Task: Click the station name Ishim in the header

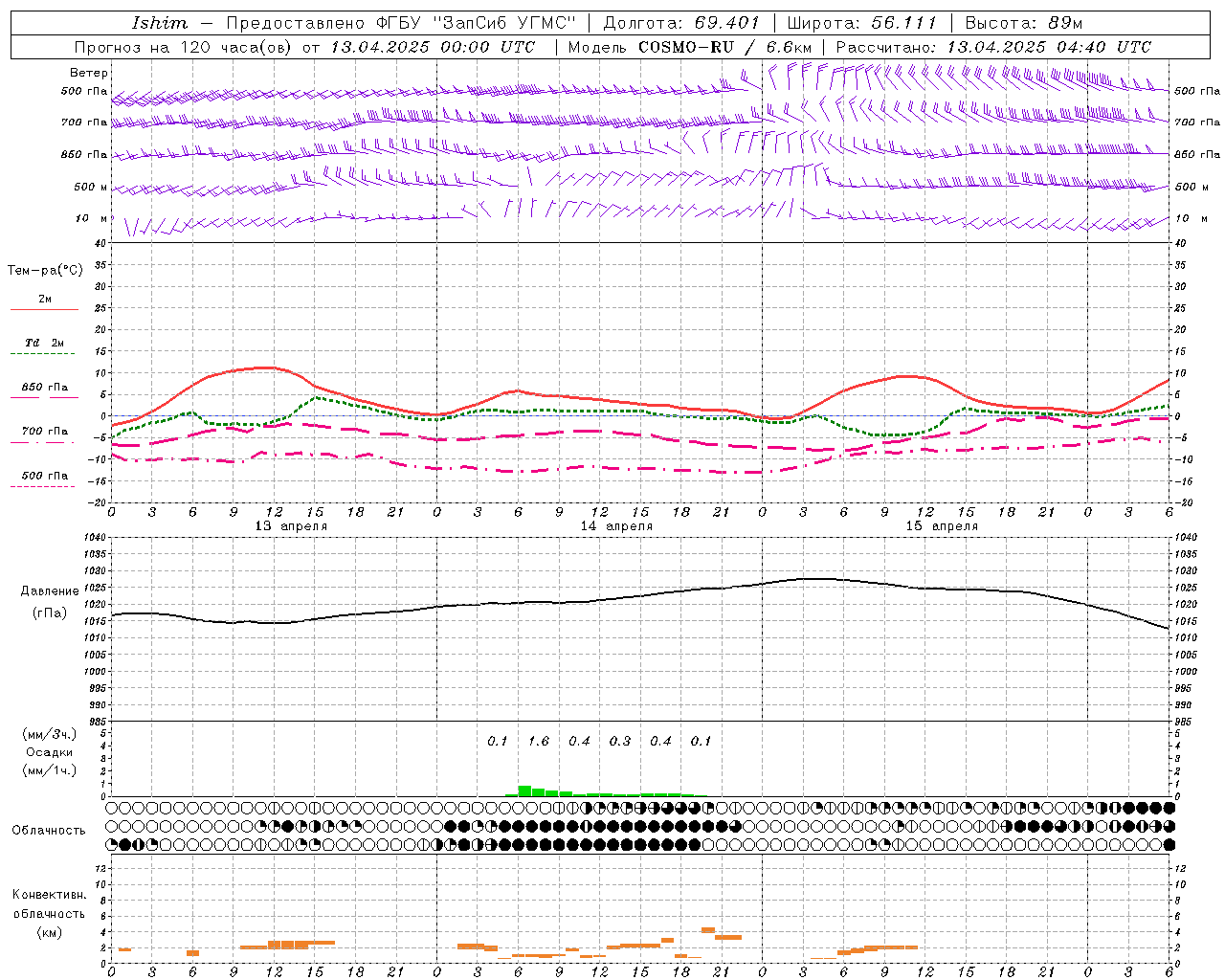Action: coord(160,23)
